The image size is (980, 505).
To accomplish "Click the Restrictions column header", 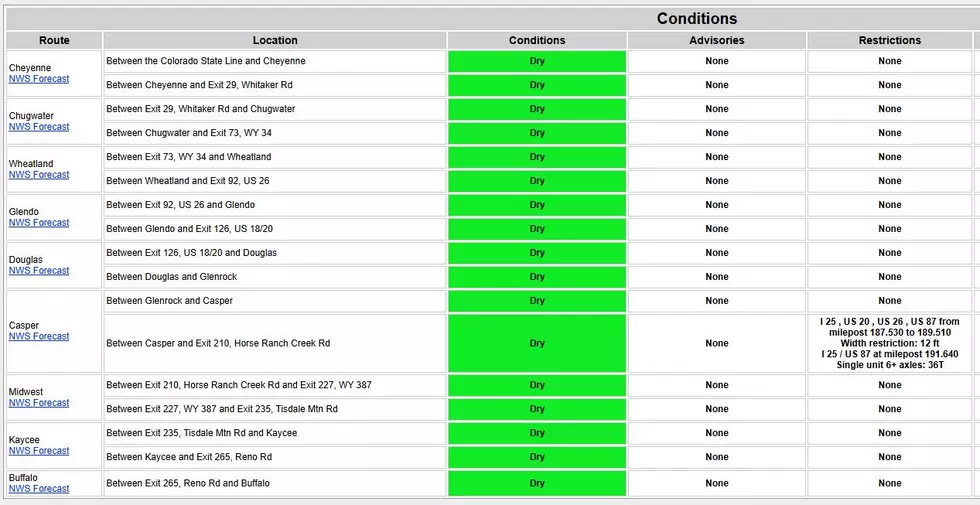I will coord(889,41).
